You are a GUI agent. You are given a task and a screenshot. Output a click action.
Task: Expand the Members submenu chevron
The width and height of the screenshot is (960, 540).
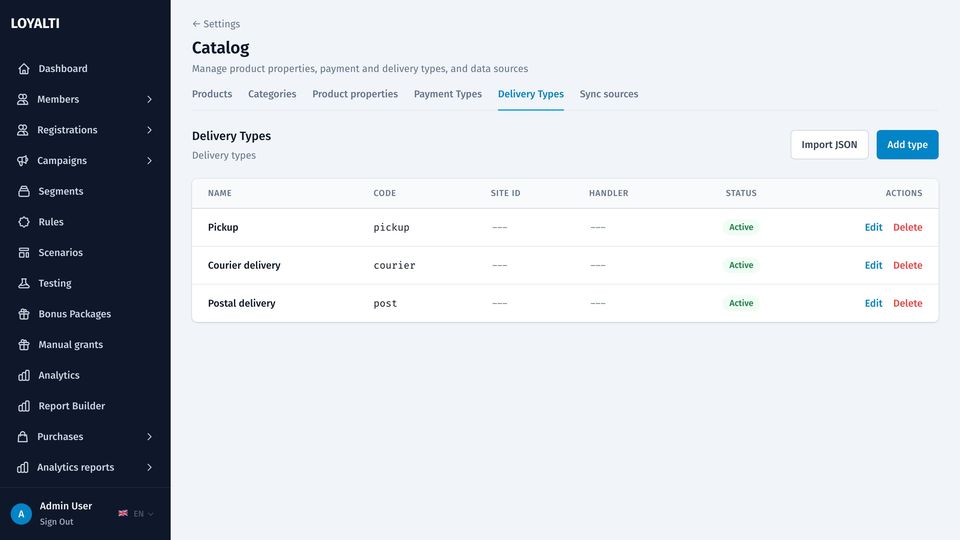149,99
